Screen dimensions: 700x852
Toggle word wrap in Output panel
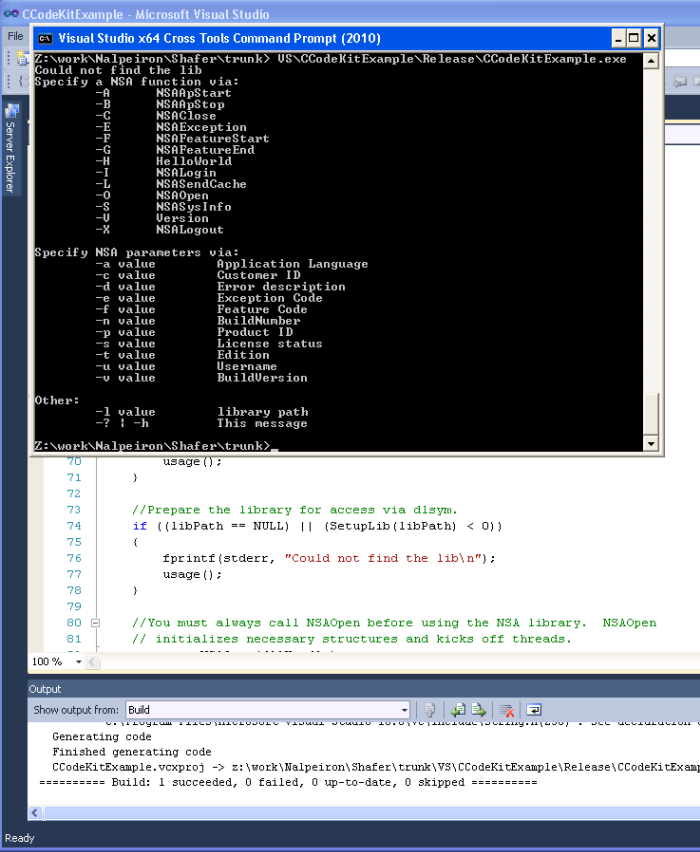534,710
